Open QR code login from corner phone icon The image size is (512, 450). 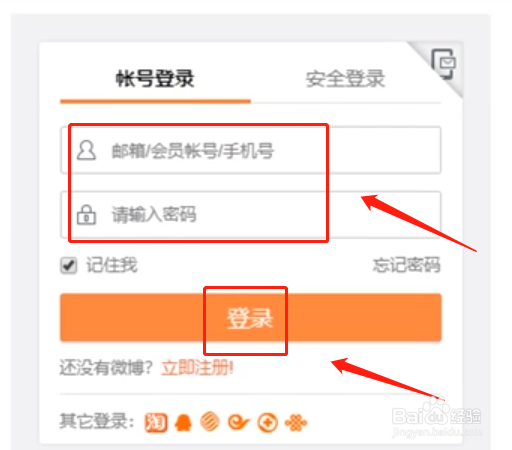(x=444, y=64)
